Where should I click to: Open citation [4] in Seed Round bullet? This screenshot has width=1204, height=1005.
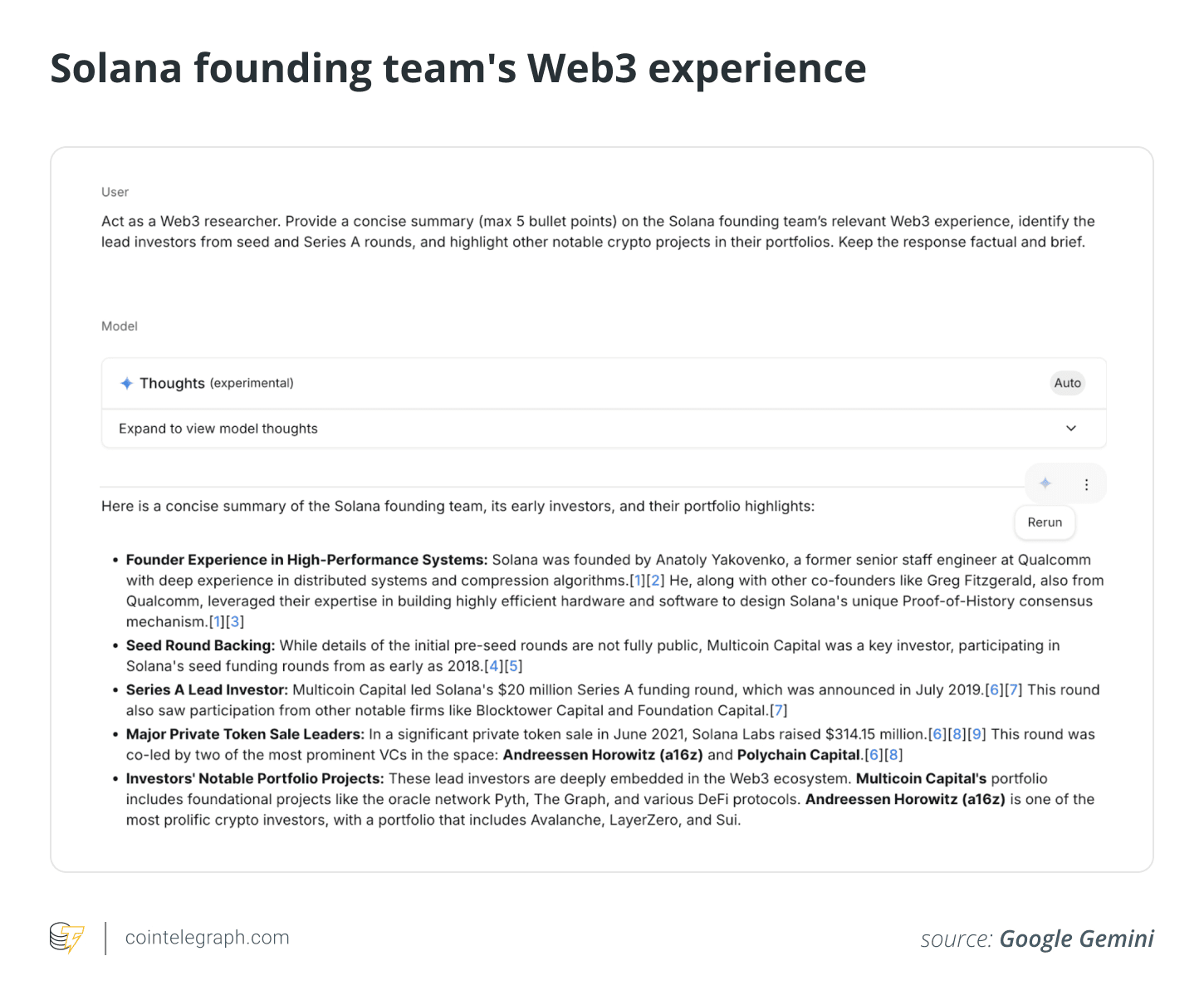(x=495, y=666)
